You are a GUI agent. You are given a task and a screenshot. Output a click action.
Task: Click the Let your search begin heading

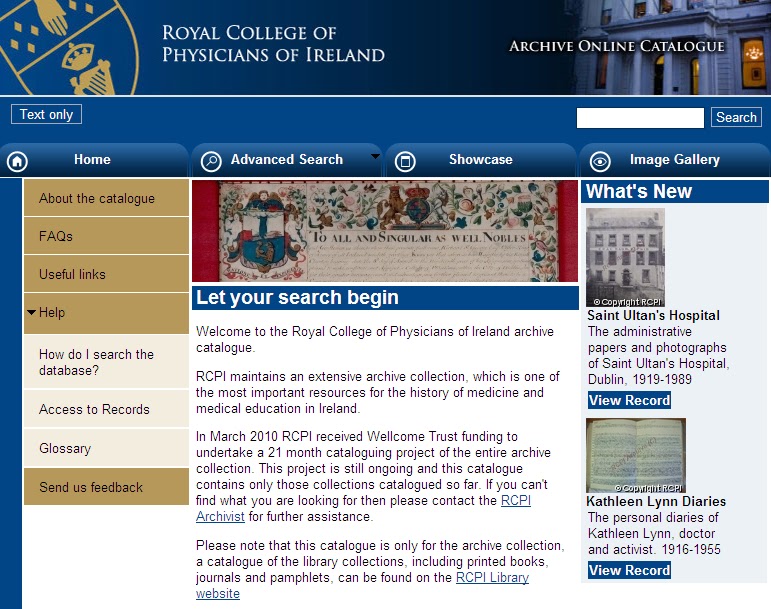[x=297, y=297]
